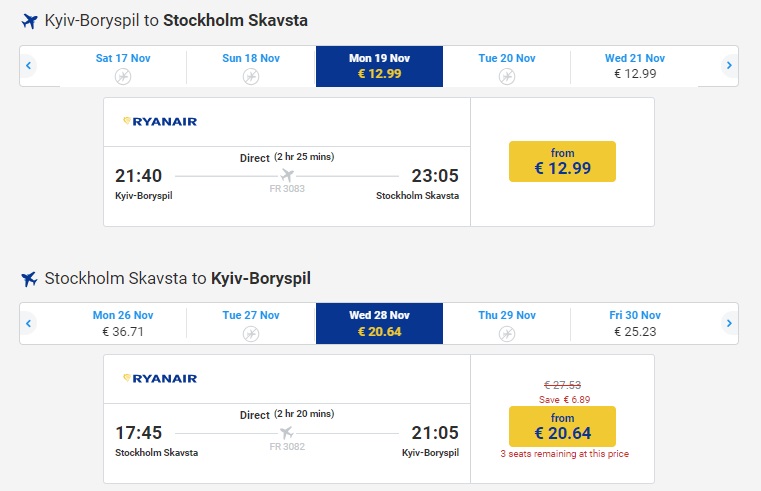The height and width of the screenshot is (491, 761).
Task: Show later outbound dates with right arrow
Action: click(729, 66)
